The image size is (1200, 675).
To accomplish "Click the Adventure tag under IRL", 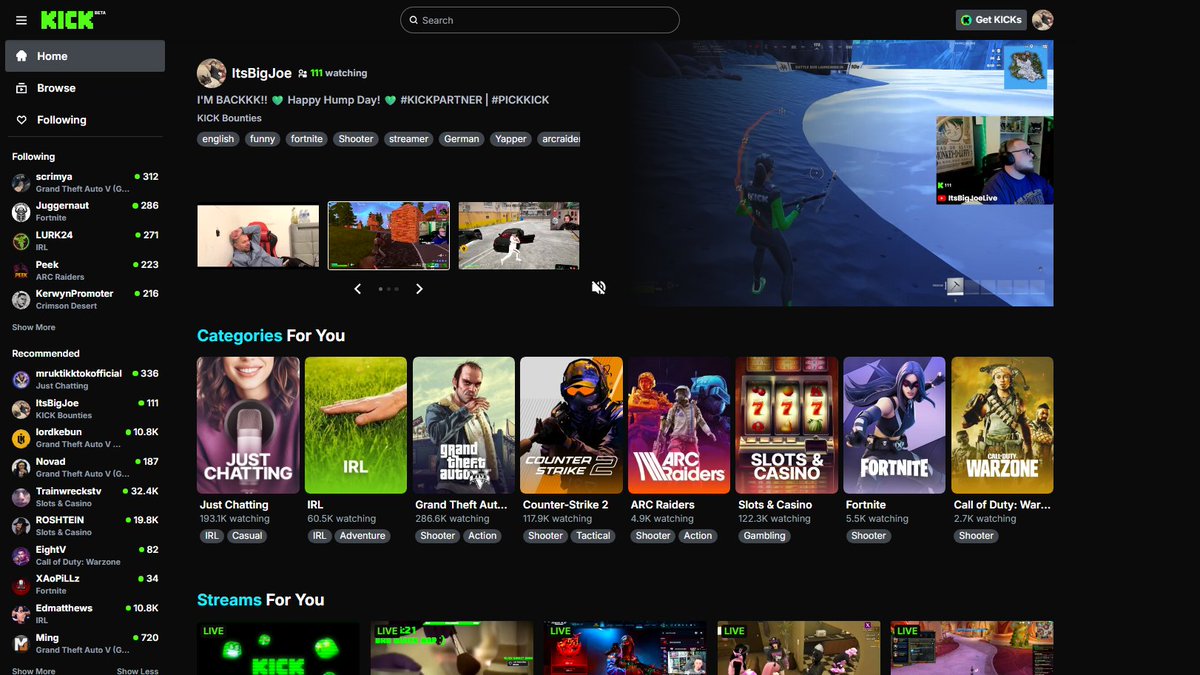I will click(x=362, y=536).
